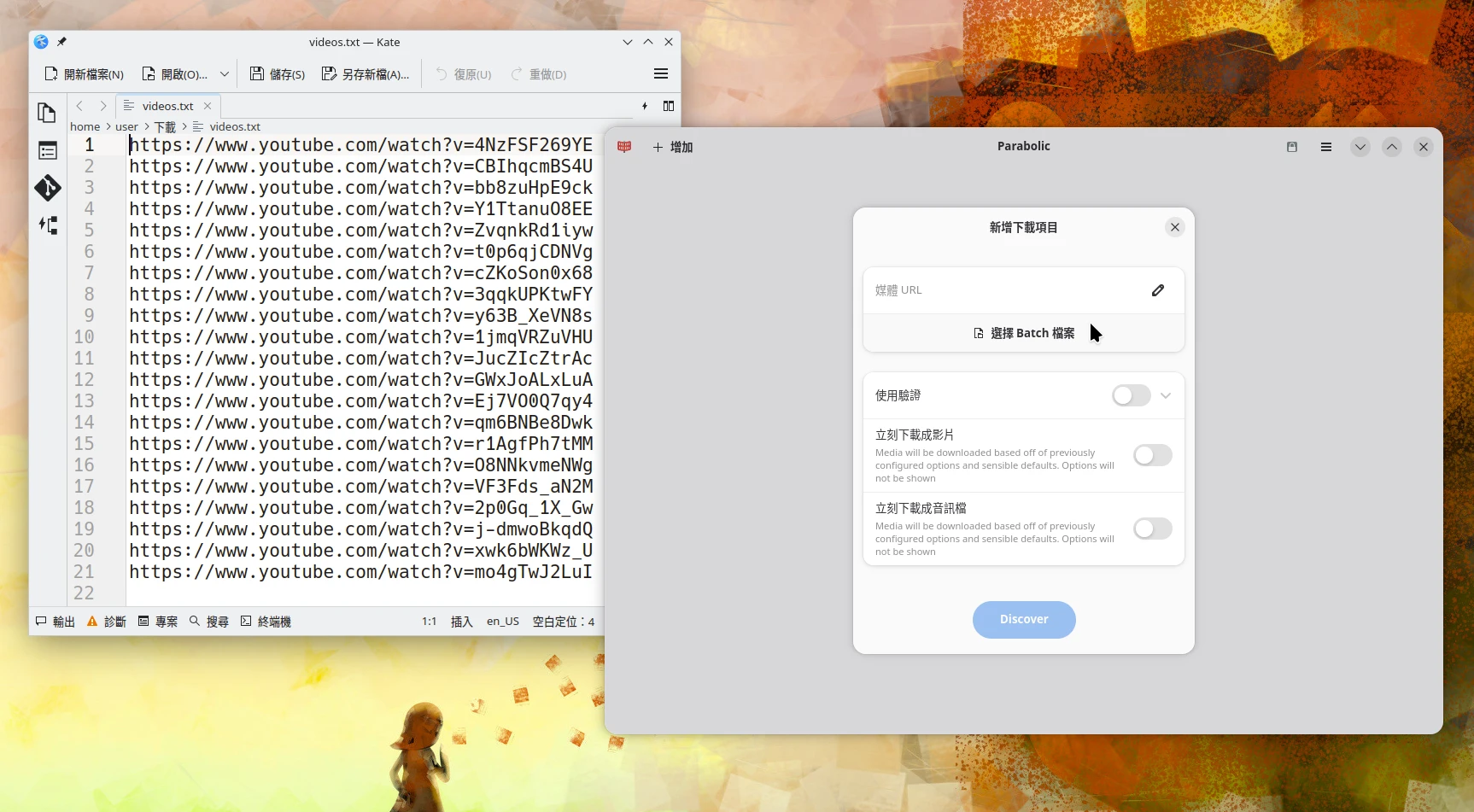Screen dimensions: 1474x812
Task: Open Kate hamburger menu
Action: pyautogui.click(x=661, y=74)
